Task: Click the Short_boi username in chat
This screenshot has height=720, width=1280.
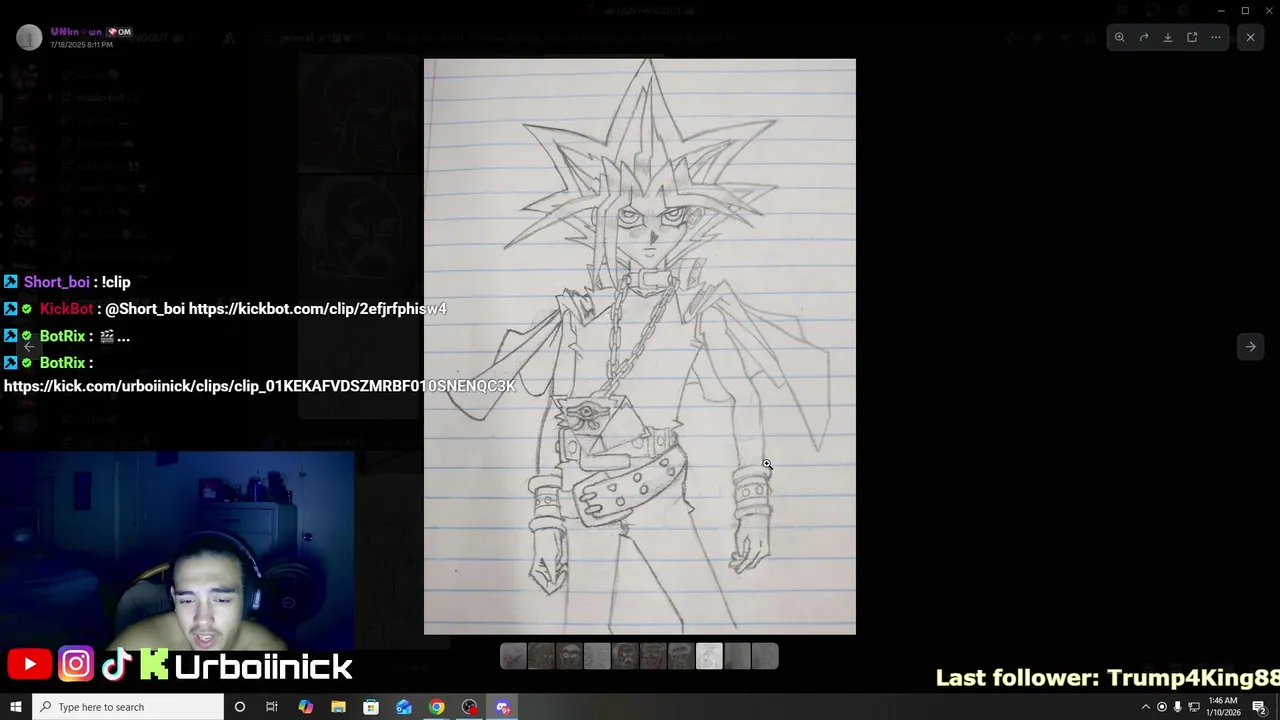Action: (57, 282)
